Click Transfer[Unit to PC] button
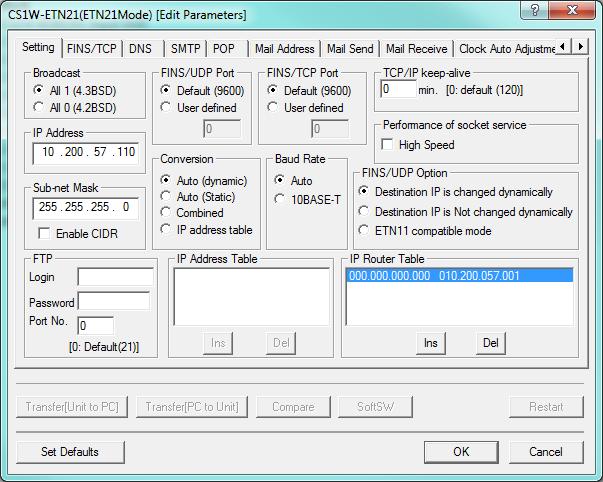This screenshot has width=603, height=482. [72, 407]
